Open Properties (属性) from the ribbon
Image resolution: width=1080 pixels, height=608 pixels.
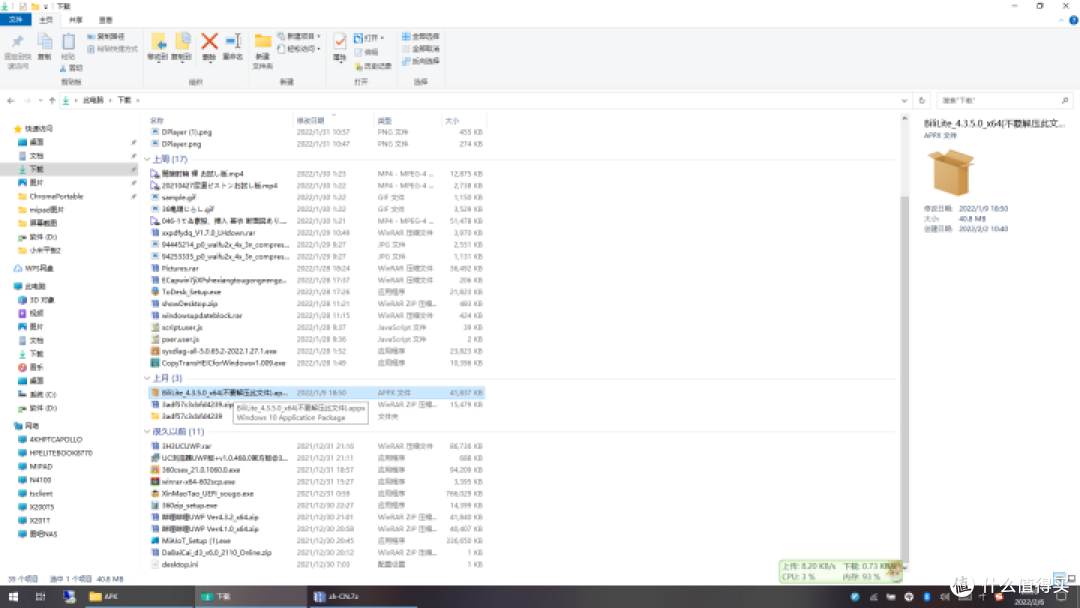tap(340, 45)
